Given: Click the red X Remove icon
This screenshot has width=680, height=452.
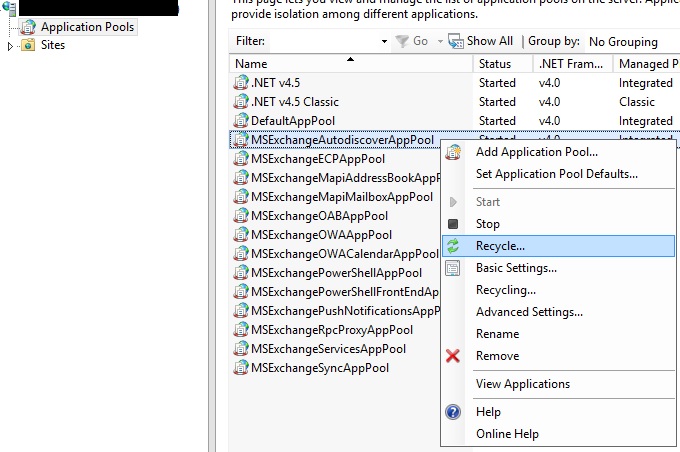Looking at the screenshot, I should tap(453, 356).
